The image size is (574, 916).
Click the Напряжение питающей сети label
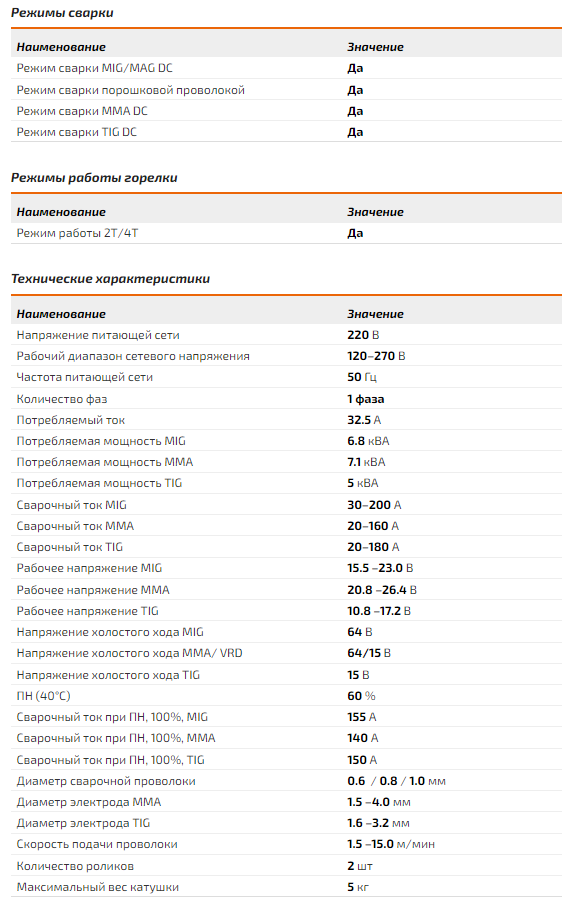coord(98,335)
